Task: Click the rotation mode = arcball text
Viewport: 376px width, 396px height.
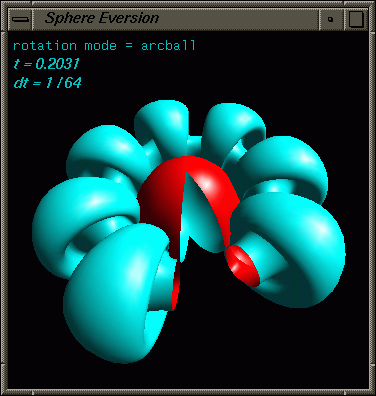Action: click(104, 46)
